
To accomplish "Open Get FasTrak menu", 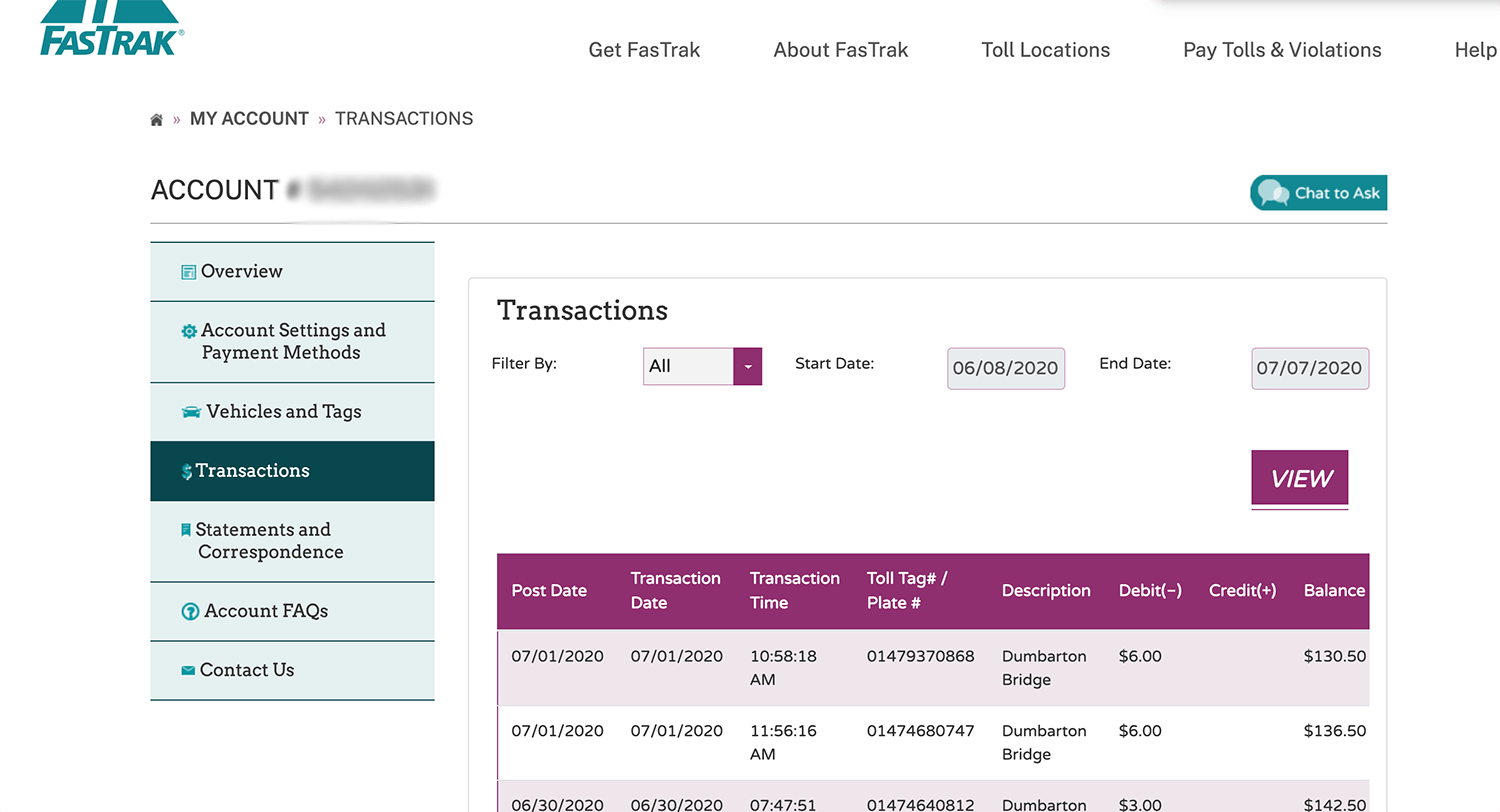I will coord(644,50).
